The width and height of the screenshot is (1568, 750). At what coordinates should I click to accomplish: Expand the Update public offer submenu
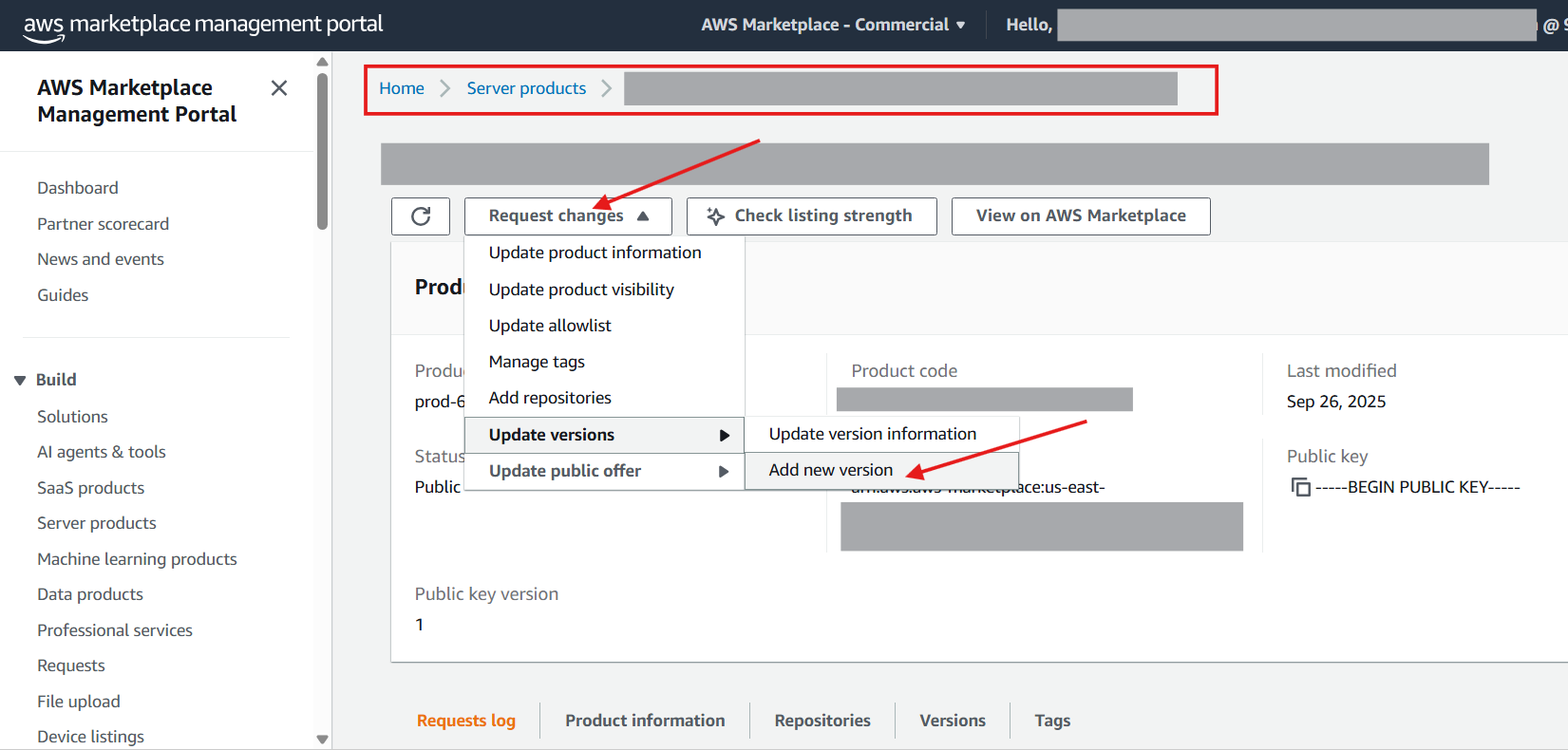[604, 471]
